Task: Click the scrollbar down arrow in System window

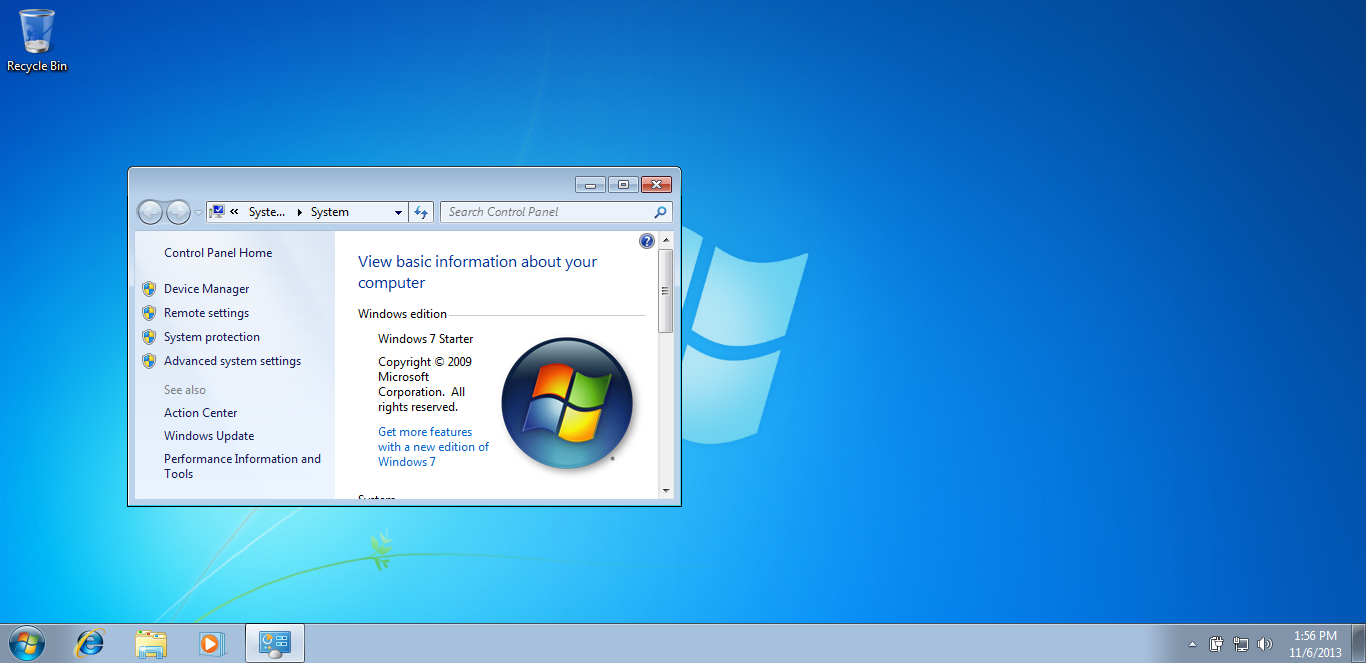Action: click(666, 491)
